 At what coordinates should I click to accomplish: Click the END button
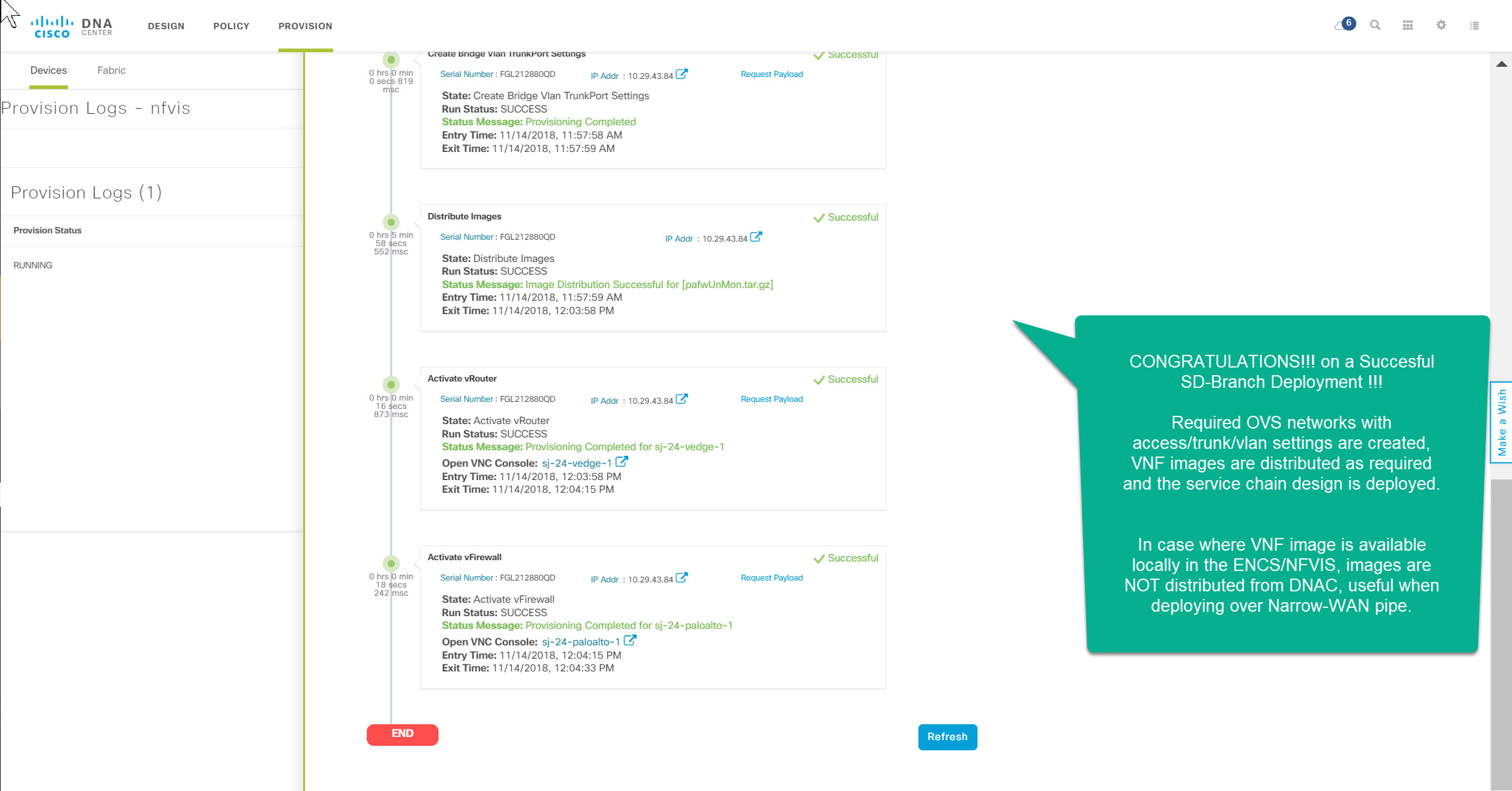tap(402, 733)
